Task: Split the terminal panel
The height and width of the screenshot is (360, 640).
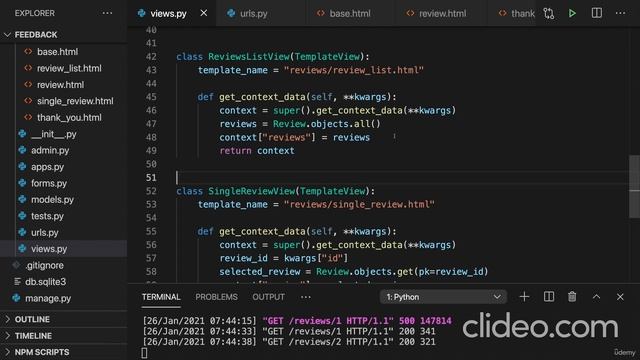Action: (549, 297)
